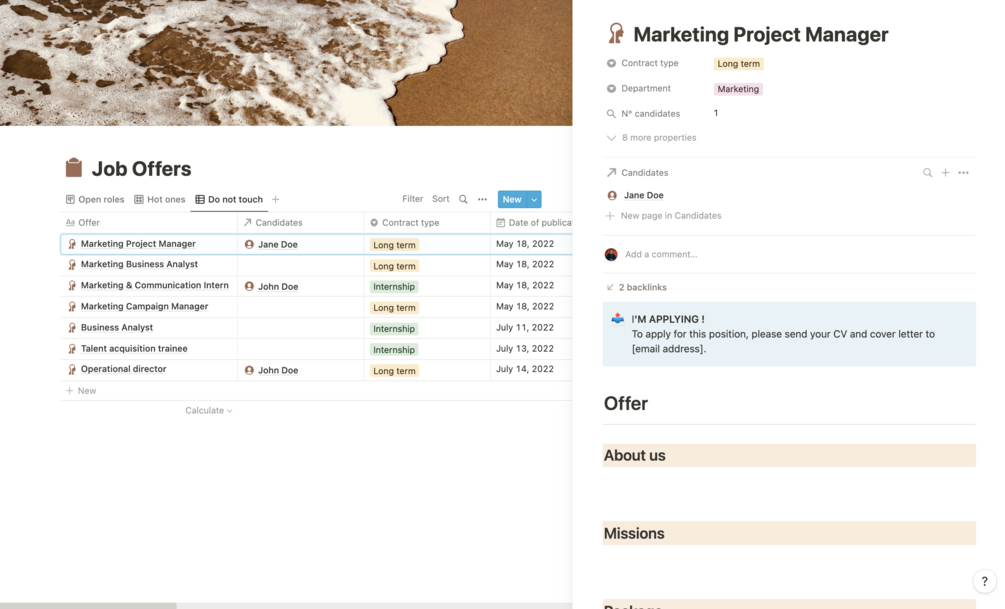Open Candidates property more options
Image resolution: width=1005 pixels, height=609 pixels.
tap(963, 173)
